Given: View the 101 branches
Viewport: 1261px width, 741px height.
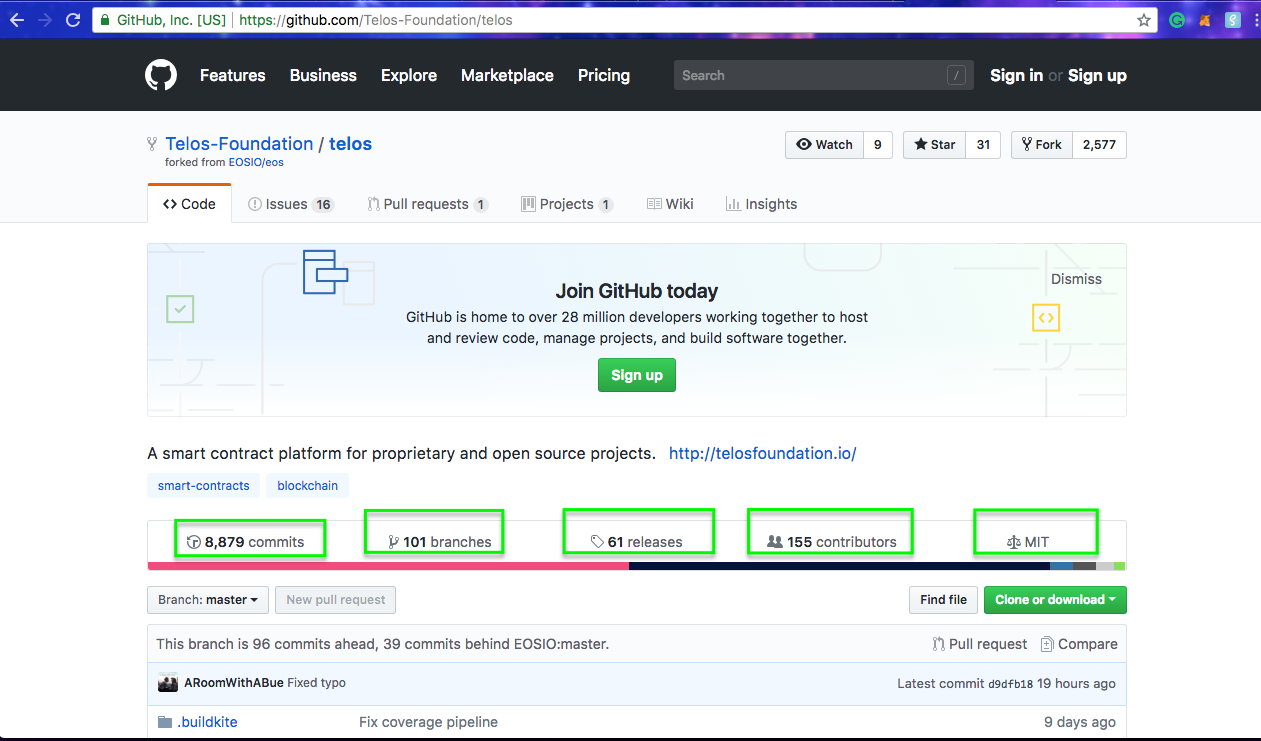Looking at the screenshot, I should coord(439,542).
